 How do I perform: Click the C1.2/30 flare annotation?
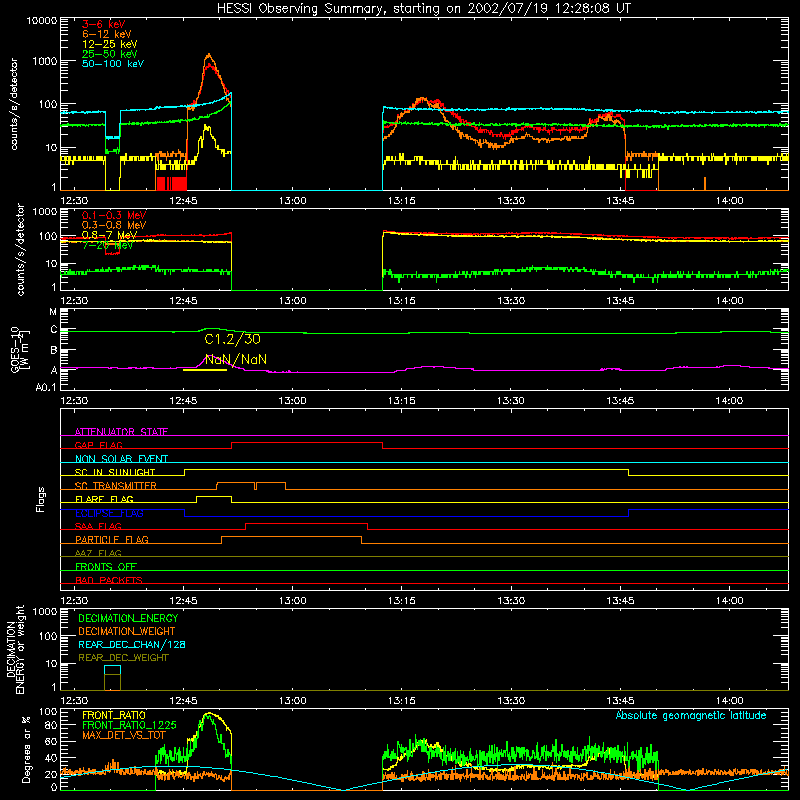click(x=232, y=339)
